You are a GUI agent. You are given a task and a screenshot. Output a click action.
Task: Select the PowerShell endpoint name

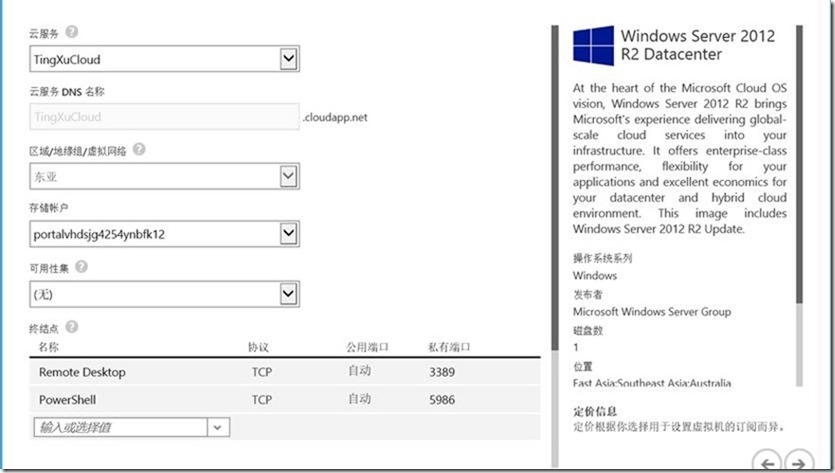coord(68,399)
